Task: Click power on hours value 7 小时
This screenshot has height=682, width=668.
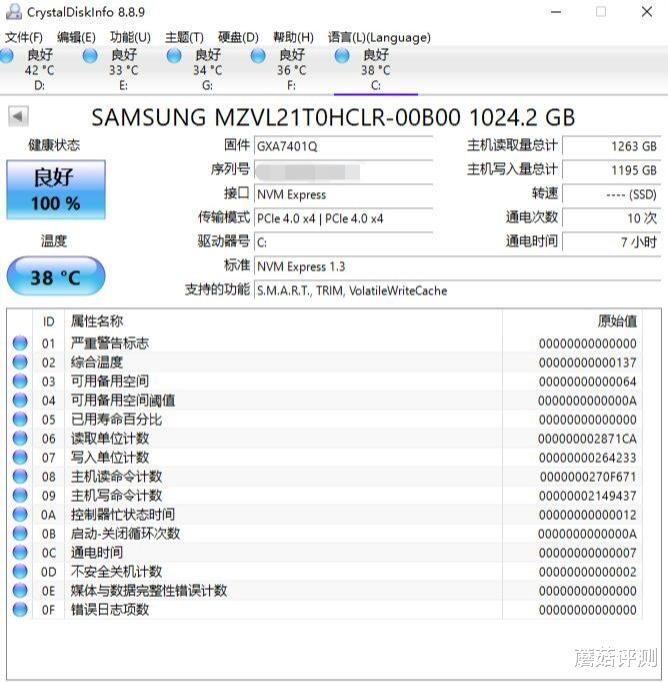Action: [x=611, y=242]
